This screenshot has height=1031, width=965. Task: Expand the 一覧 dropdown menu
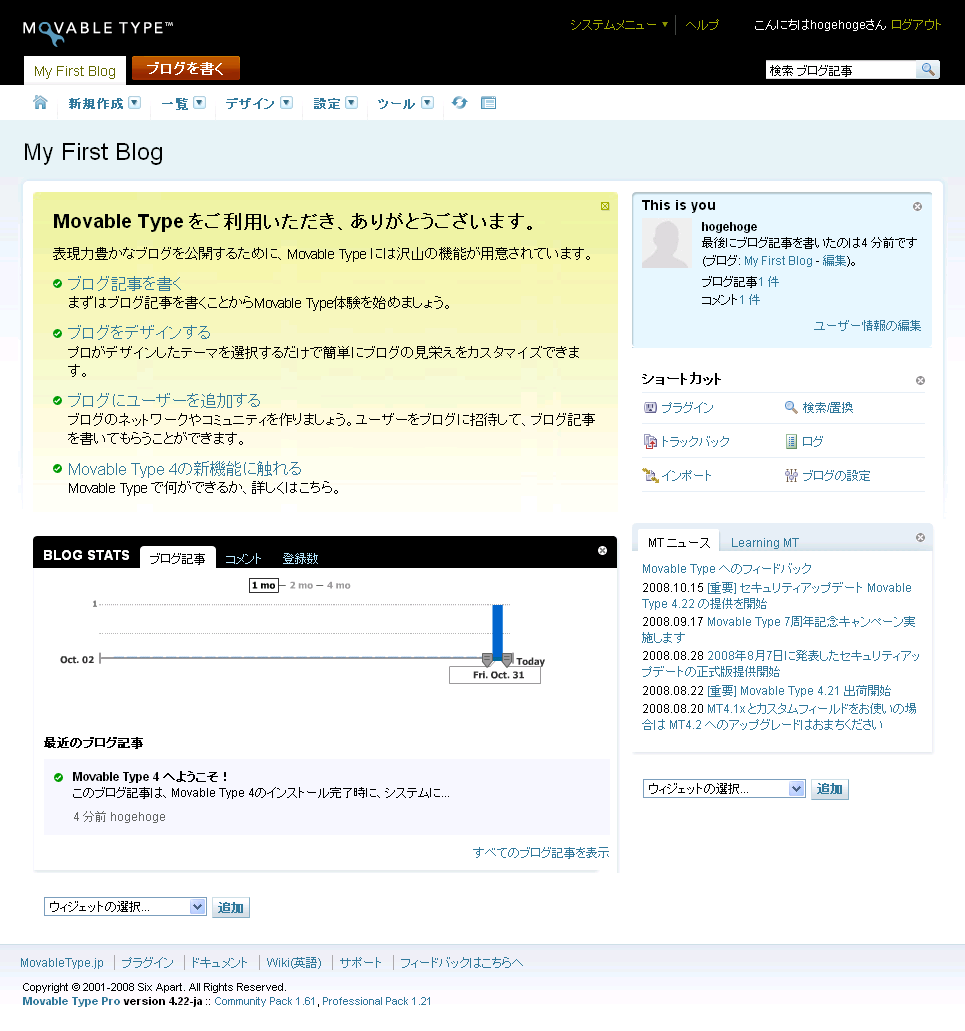(x=199, y=103)
